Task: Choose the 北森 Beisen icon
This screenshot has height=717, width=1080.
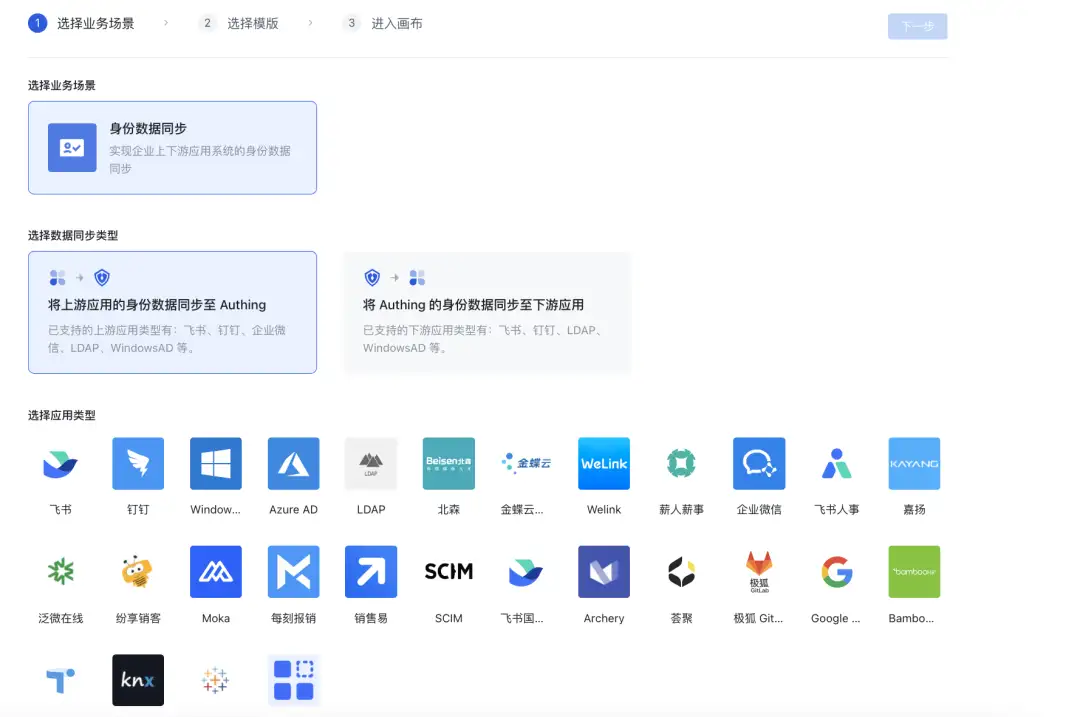Action: tap(448, 464)
